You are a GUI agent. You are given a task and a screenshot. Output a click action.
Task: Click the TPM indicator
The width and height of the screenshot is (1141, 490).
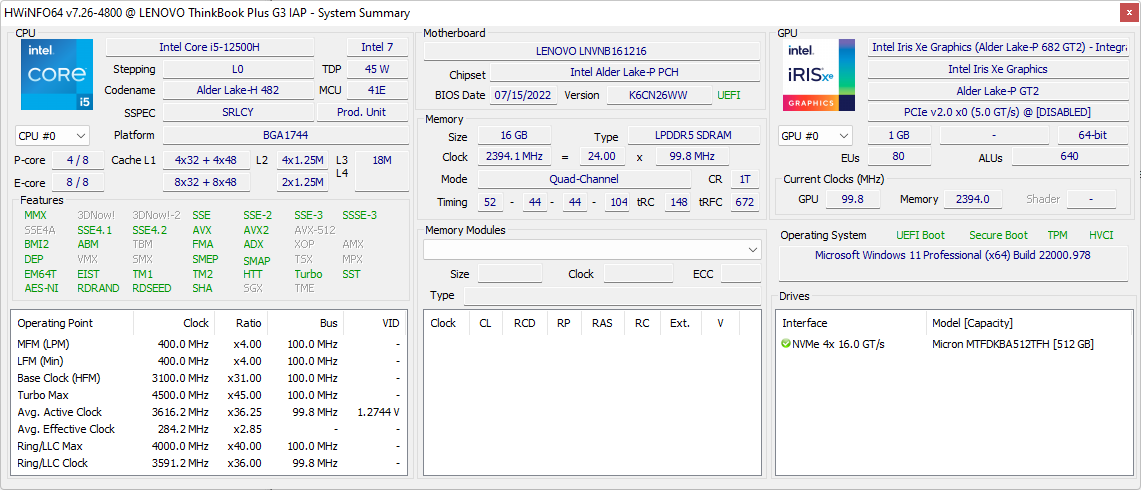coord(1057,235)
